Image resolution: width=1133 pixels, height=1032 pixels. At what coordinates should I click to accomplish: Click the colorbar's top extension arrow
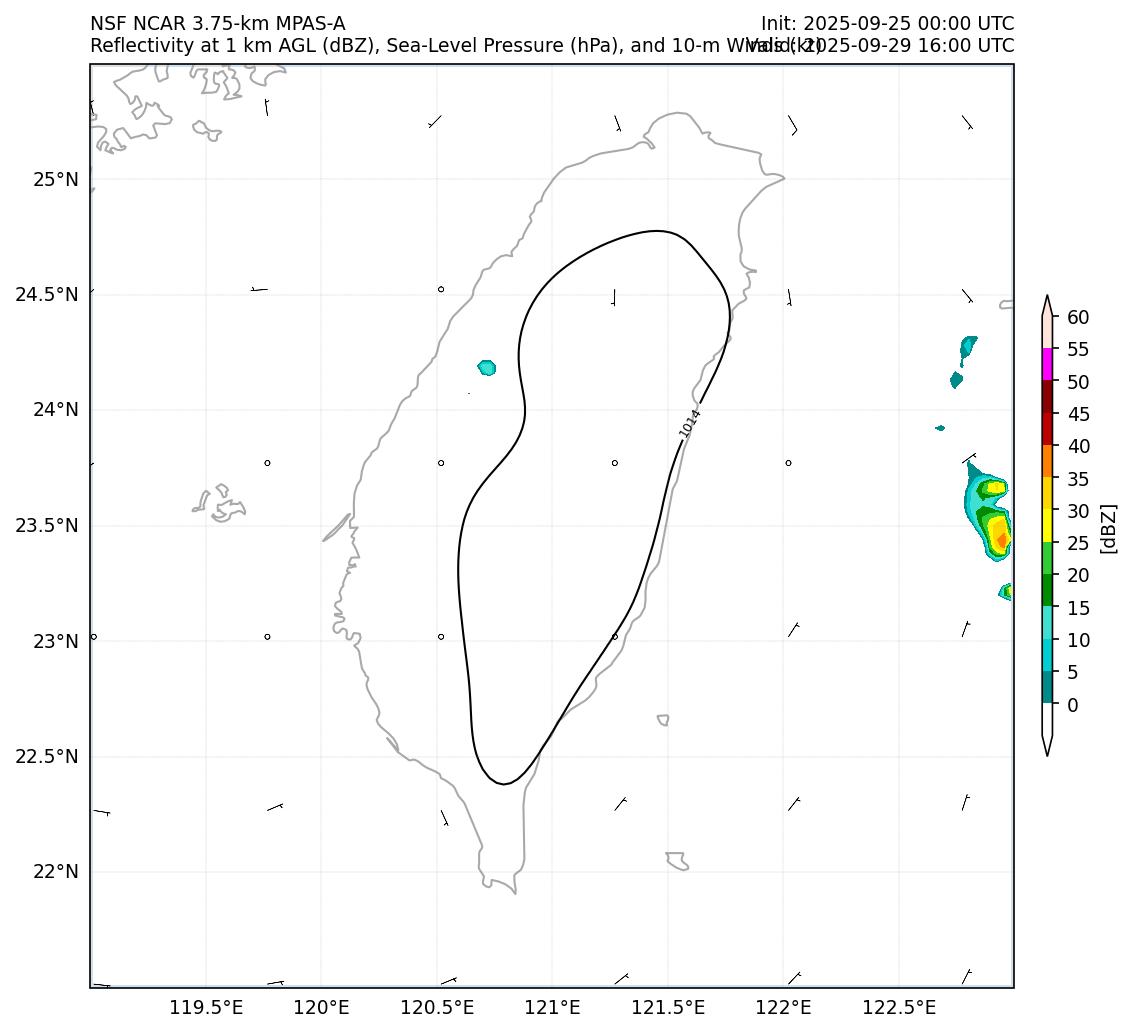pyautogui.click(x=1047, y=305)
